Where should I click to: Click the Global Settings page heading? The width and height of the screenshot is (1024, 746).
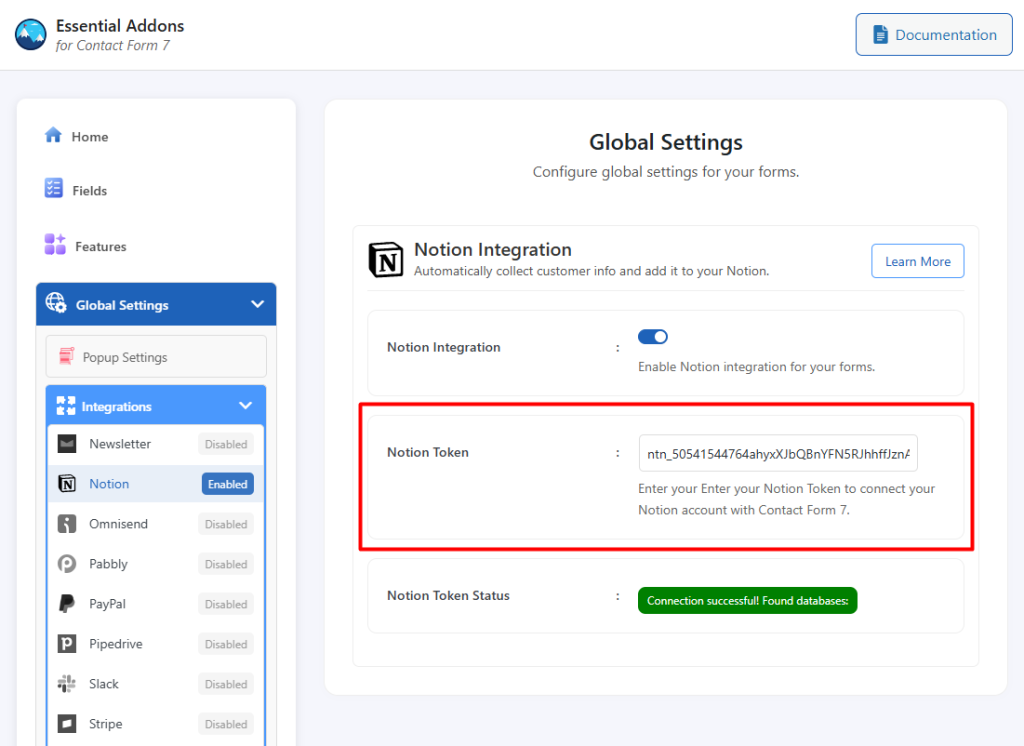coord(665,142)
